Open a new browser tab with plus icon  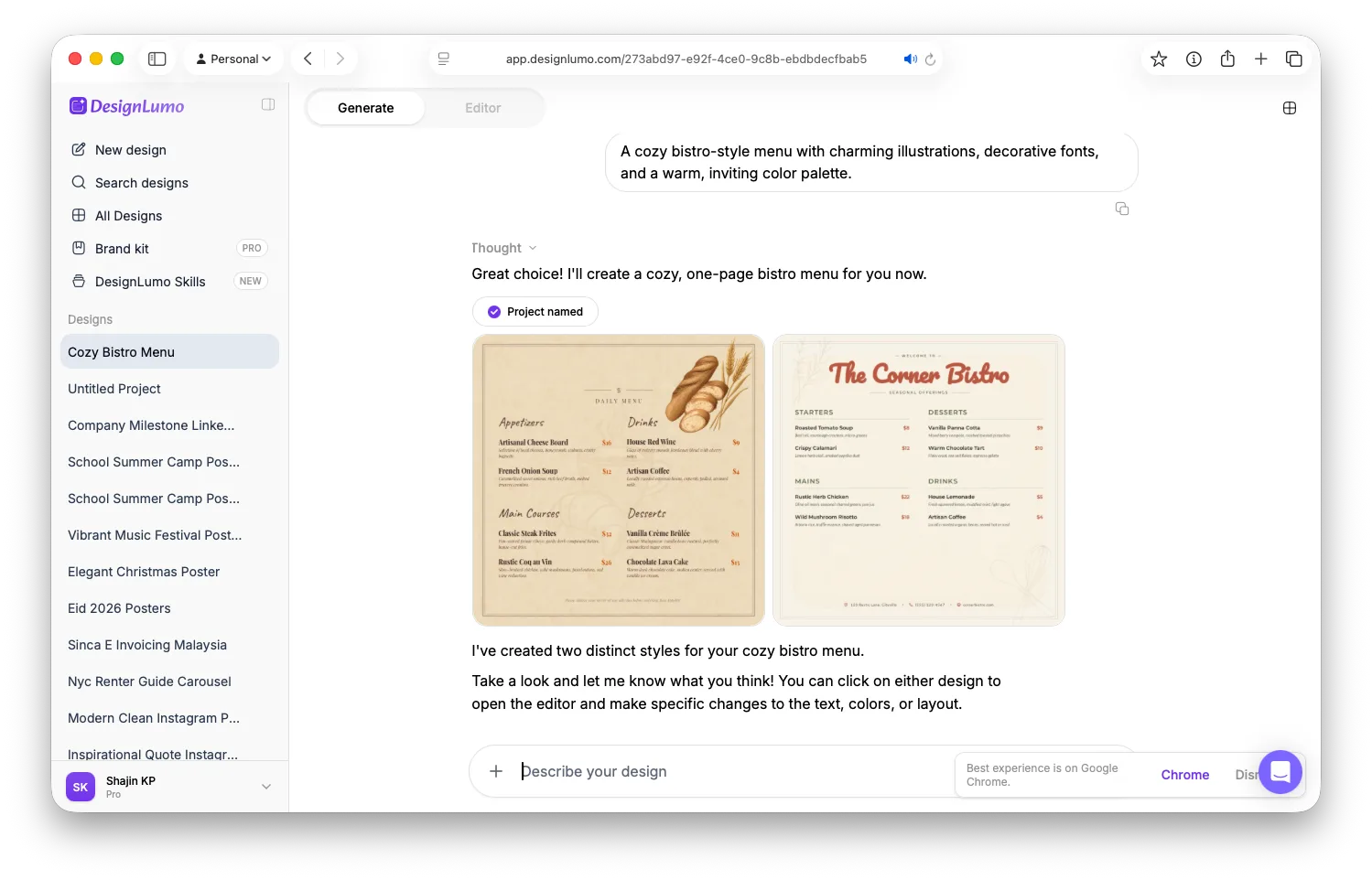point(1261,59)
